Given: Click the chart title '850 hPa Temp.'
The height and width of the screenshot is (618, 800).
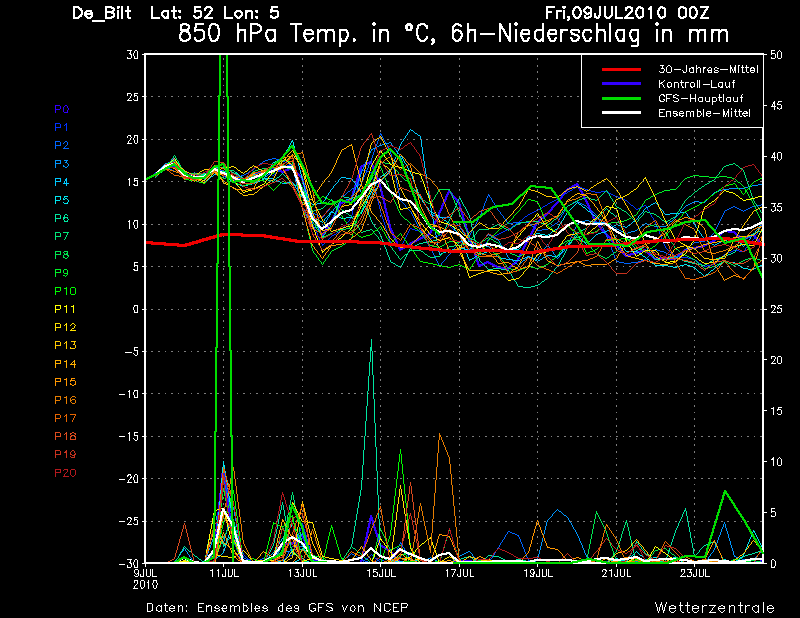Looking at the screenshot, I should tap(265, 35).
